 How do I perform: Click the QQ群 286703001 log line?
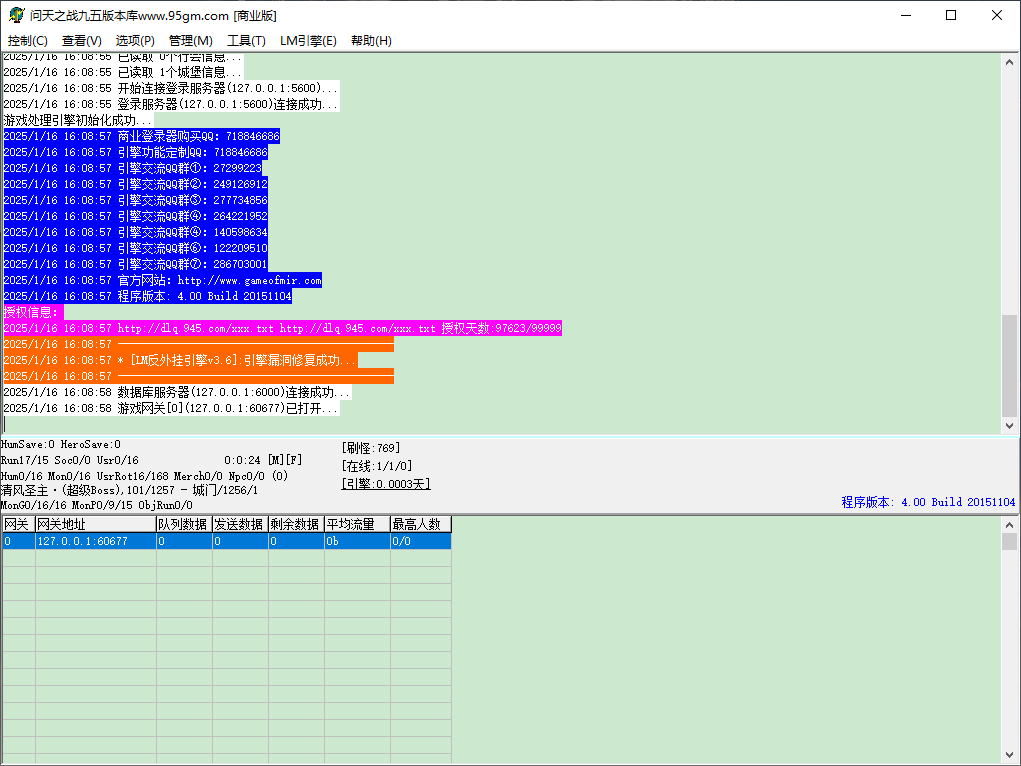pyautogui.click(x=135, y=264)
